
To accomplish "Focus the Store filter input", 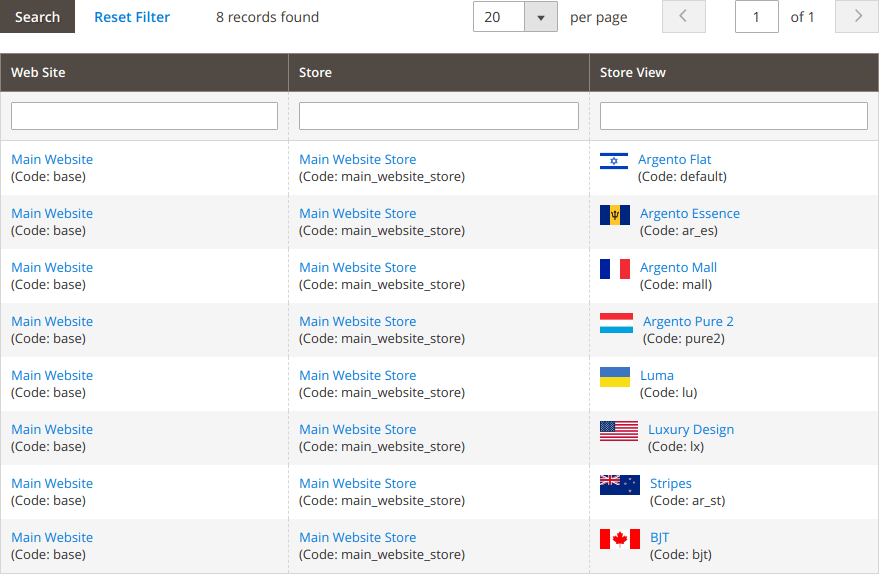I will click(438, 116).
